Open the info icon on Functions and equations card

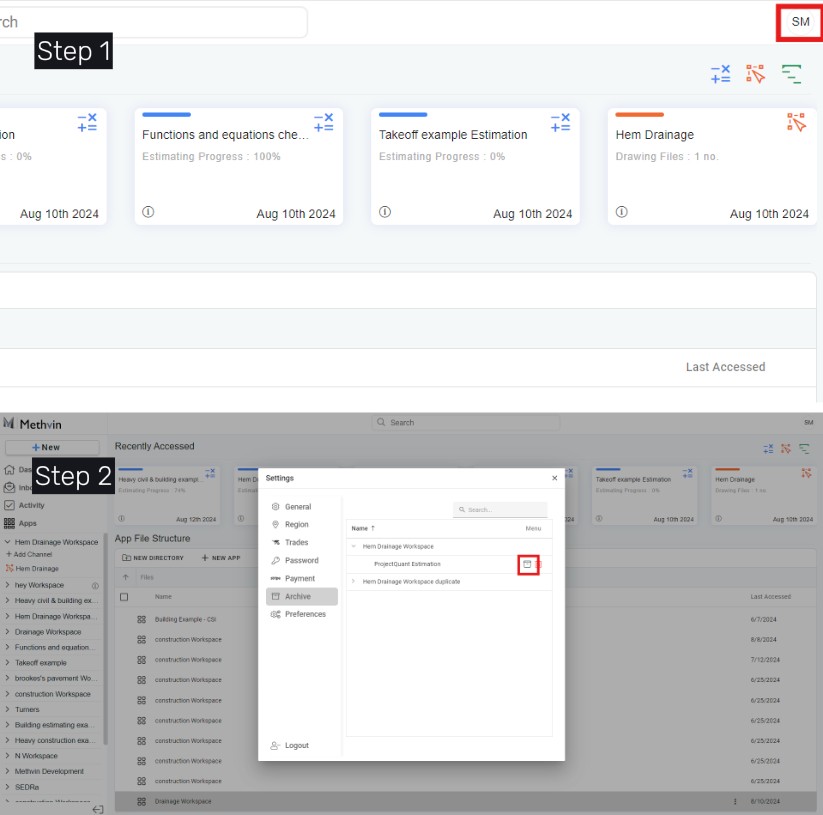148,213
